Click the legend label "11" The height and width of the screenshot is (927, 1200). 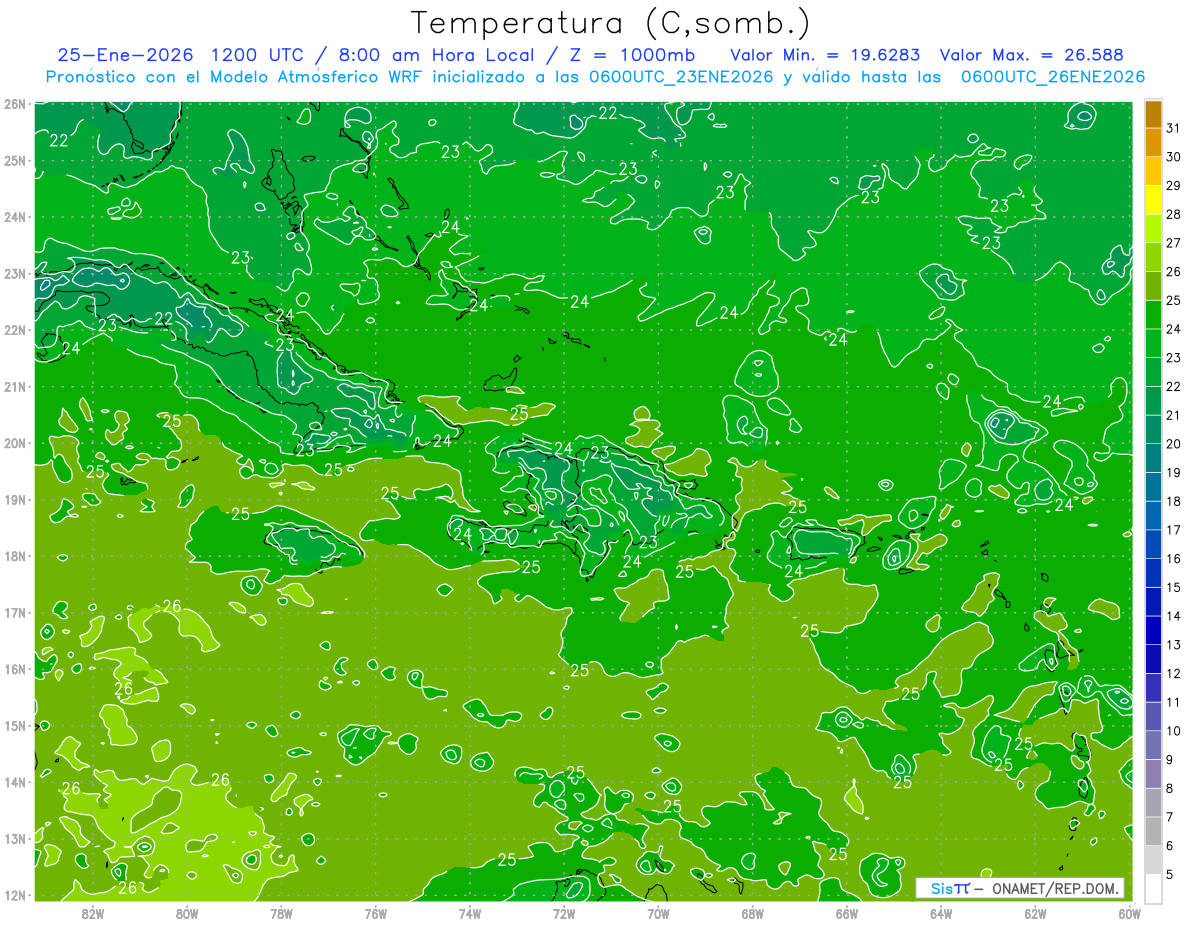(x=1173, y=702)
